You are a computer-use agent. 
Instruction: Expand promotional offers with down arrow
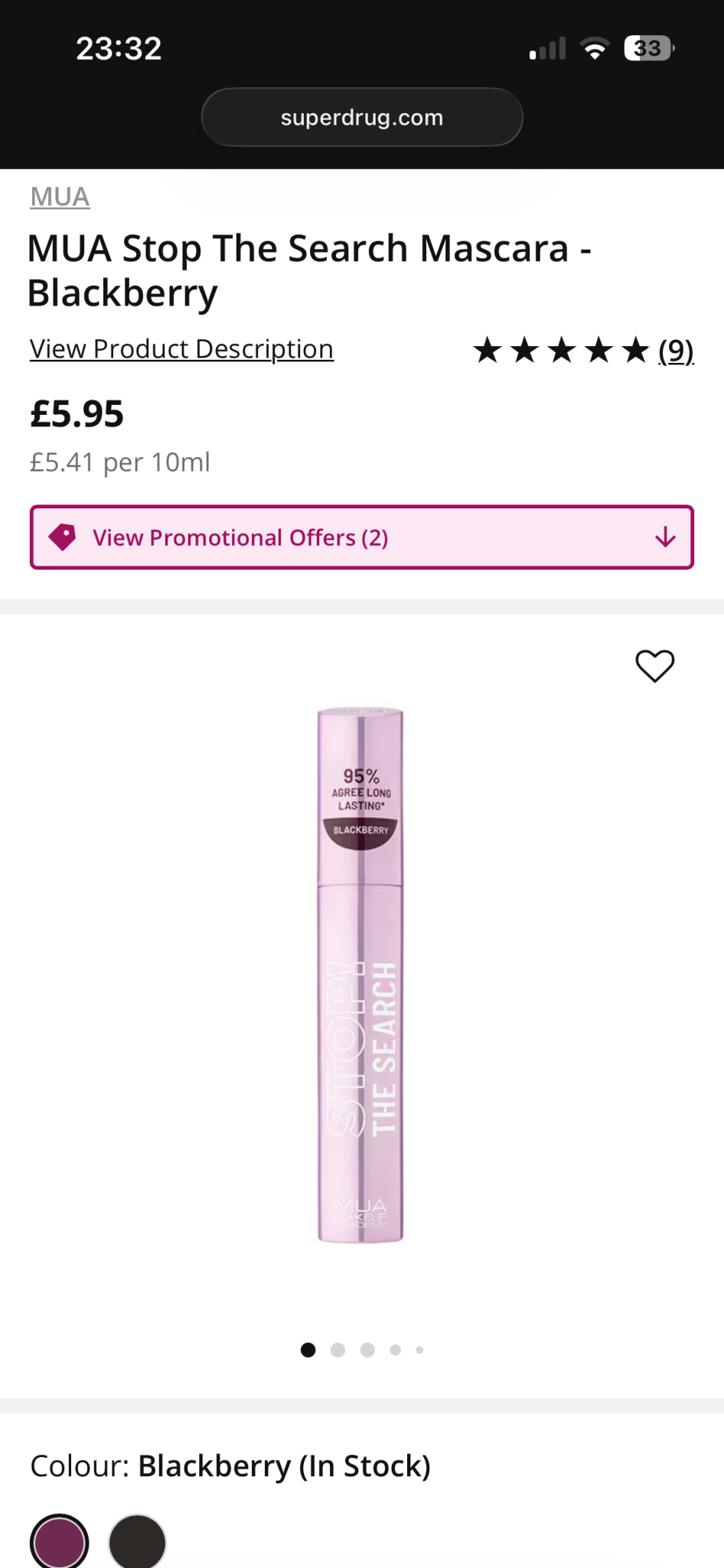[x=665, y=537]
